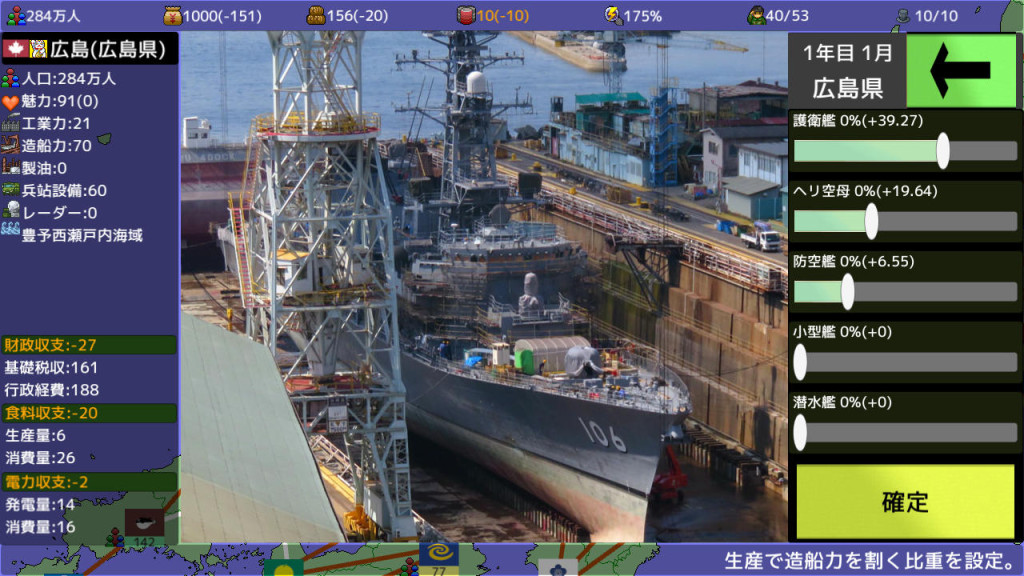Adjust the 護衛艦 production slider
Image resolution: width=1024 pixels, height=576 pixels.
pyautogui.click(x=944, y=151)
